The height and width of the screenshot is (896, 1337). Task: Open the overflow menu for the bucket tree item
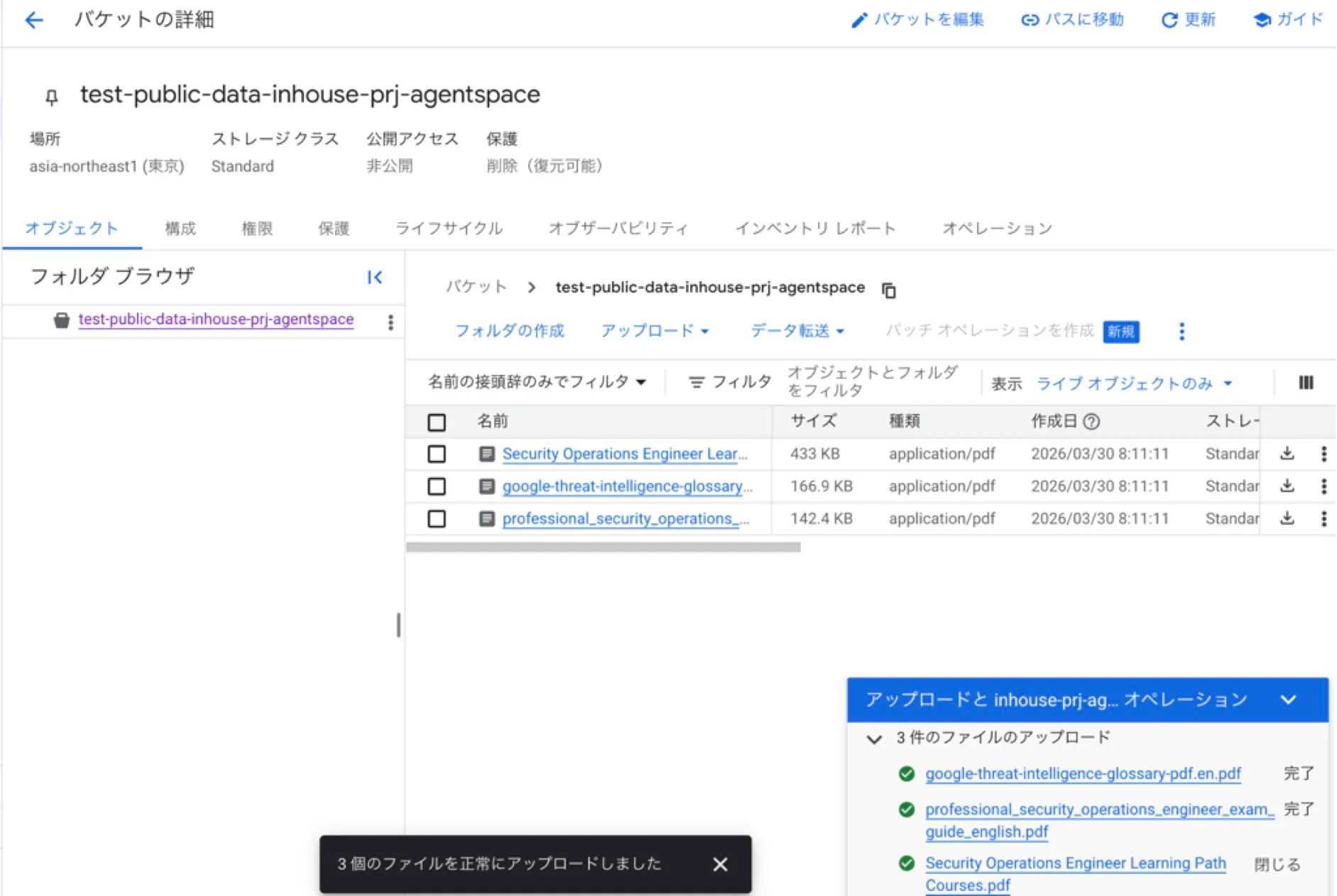point(390,321)
